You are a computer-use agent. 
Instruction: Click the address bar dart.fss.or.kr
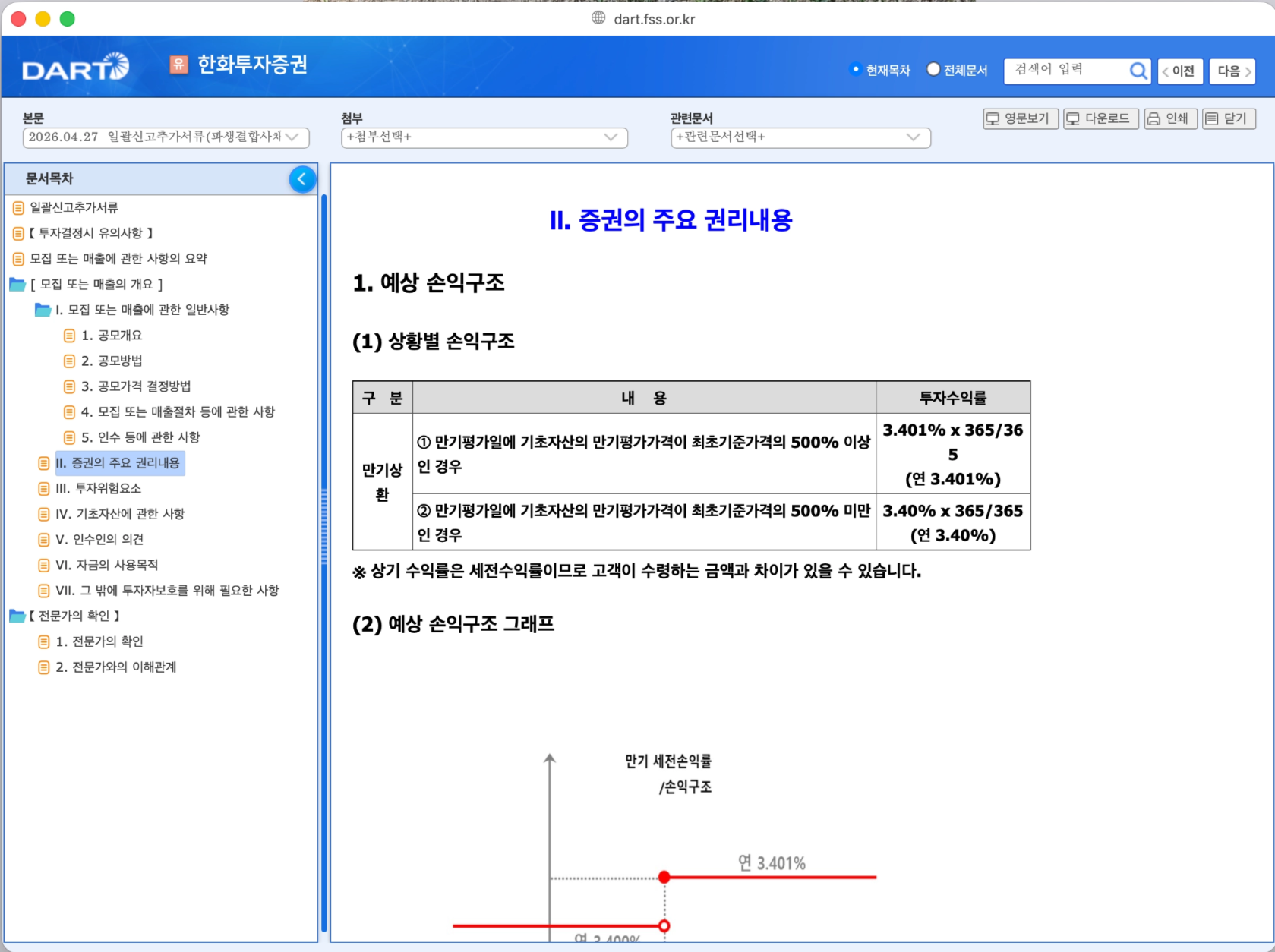coord(654,19)
